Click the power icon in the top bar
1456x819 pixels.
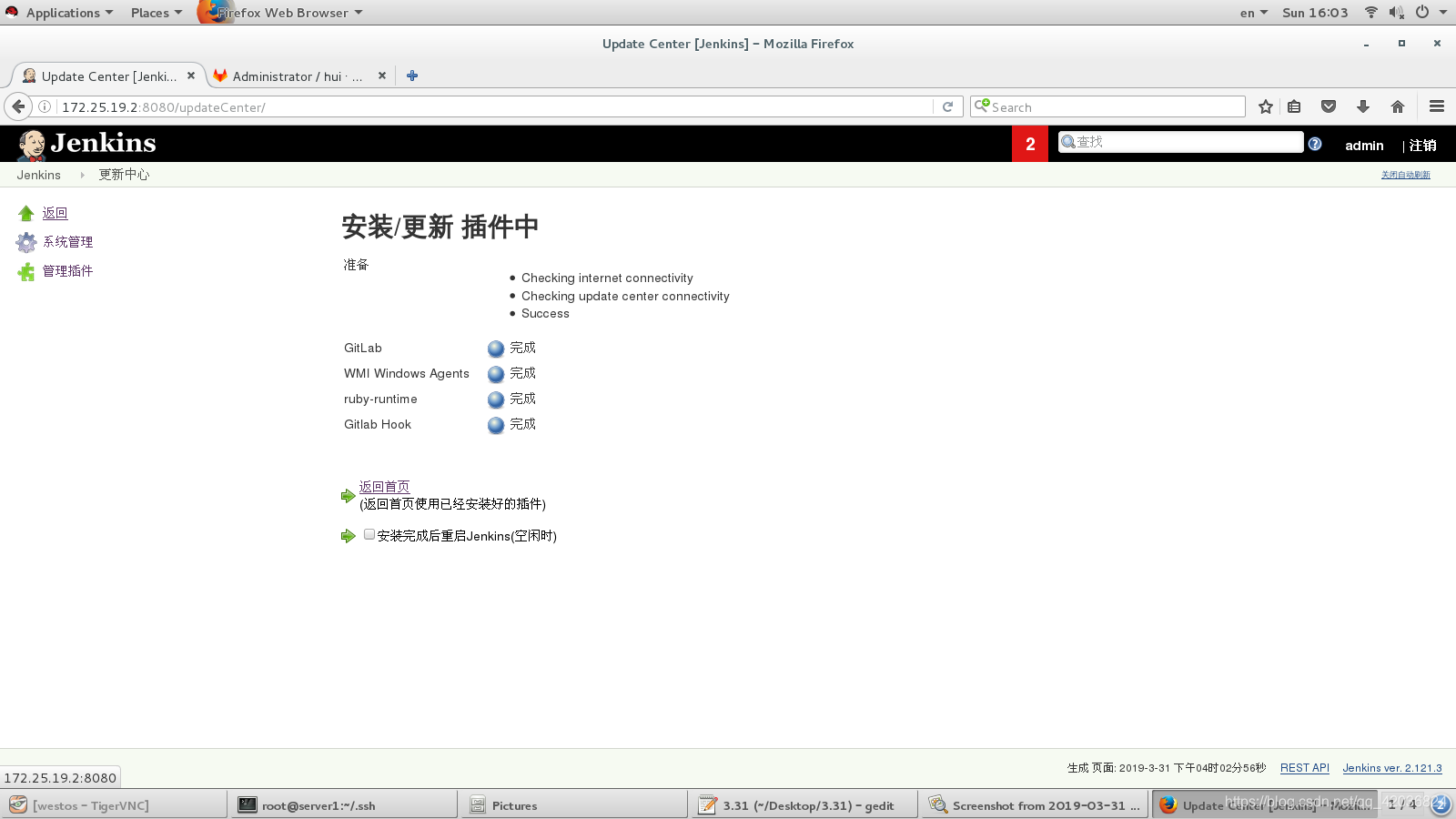[1422, 12]
